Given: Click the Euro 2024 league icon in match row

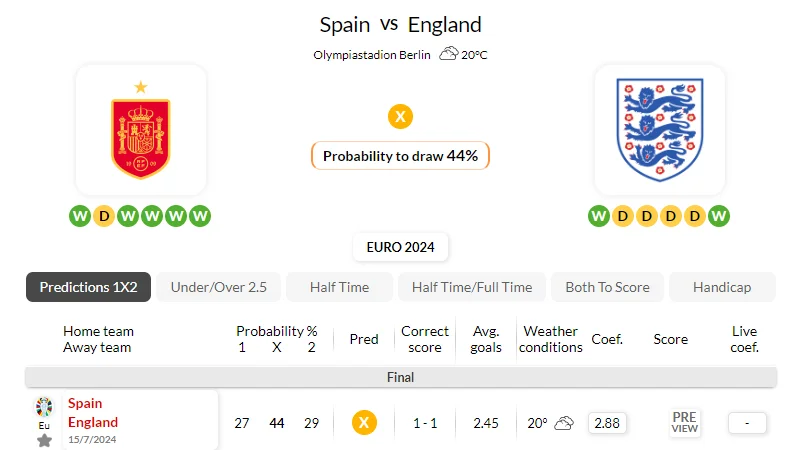Looking at the screenshot, I should click(x=44, y=407).
